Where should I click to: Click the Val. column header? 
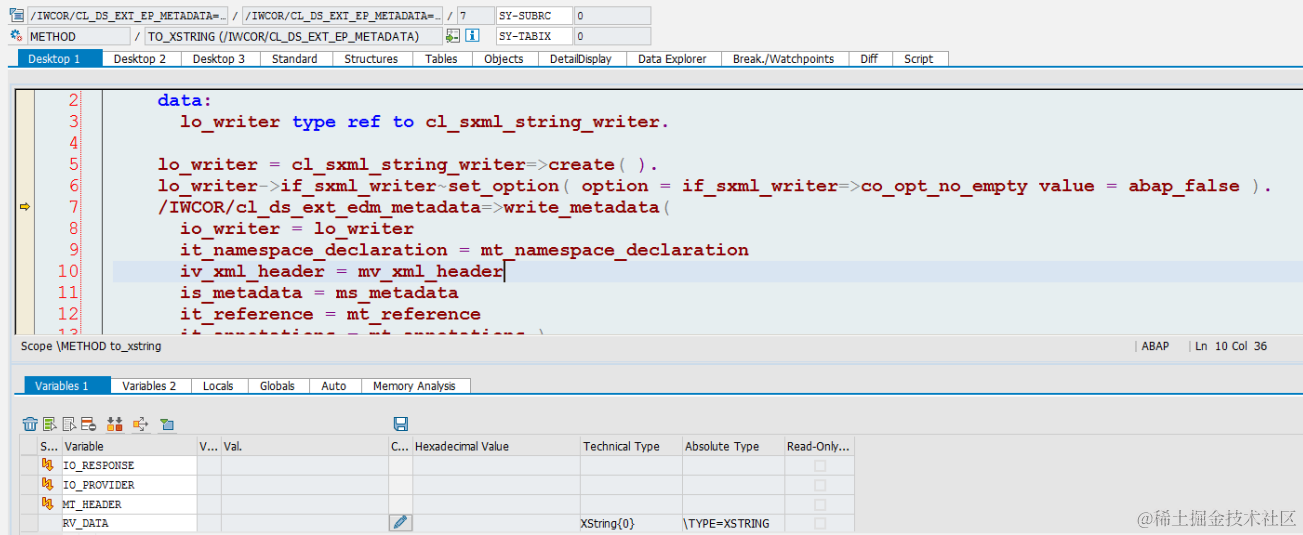(x=305, y=447)
